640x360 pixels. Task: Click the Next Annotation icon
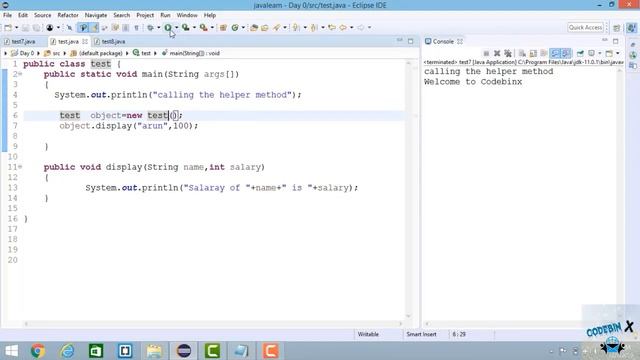pyautogui.click(x=296, y=28)
